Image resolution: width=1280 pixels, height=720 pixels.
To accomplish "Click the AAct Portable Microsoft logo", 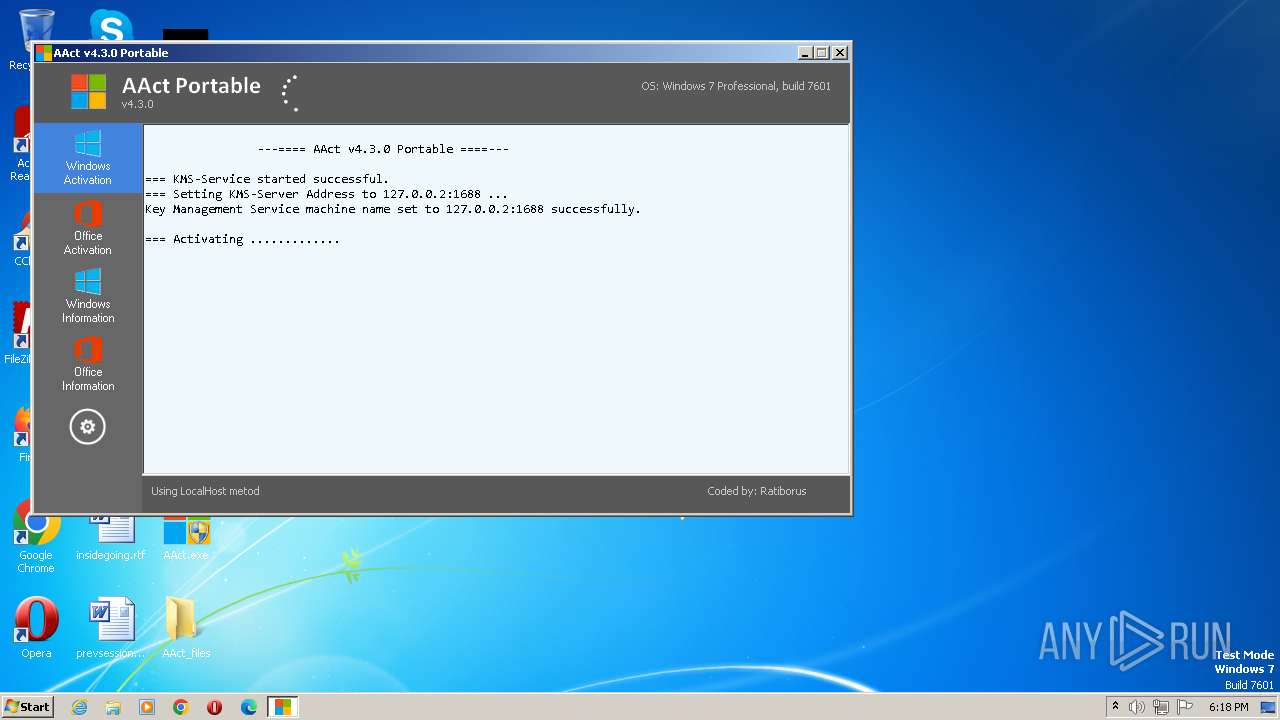I will click(88, 92).
